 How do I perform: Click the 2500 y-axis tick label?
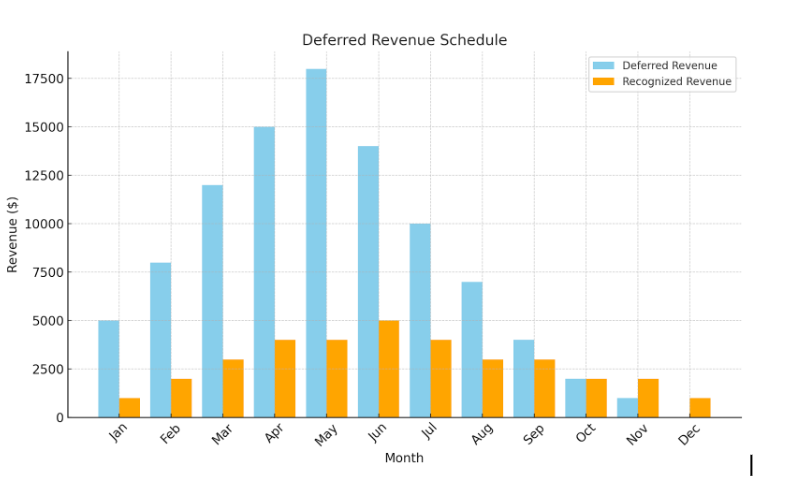(x=48, y=369)
